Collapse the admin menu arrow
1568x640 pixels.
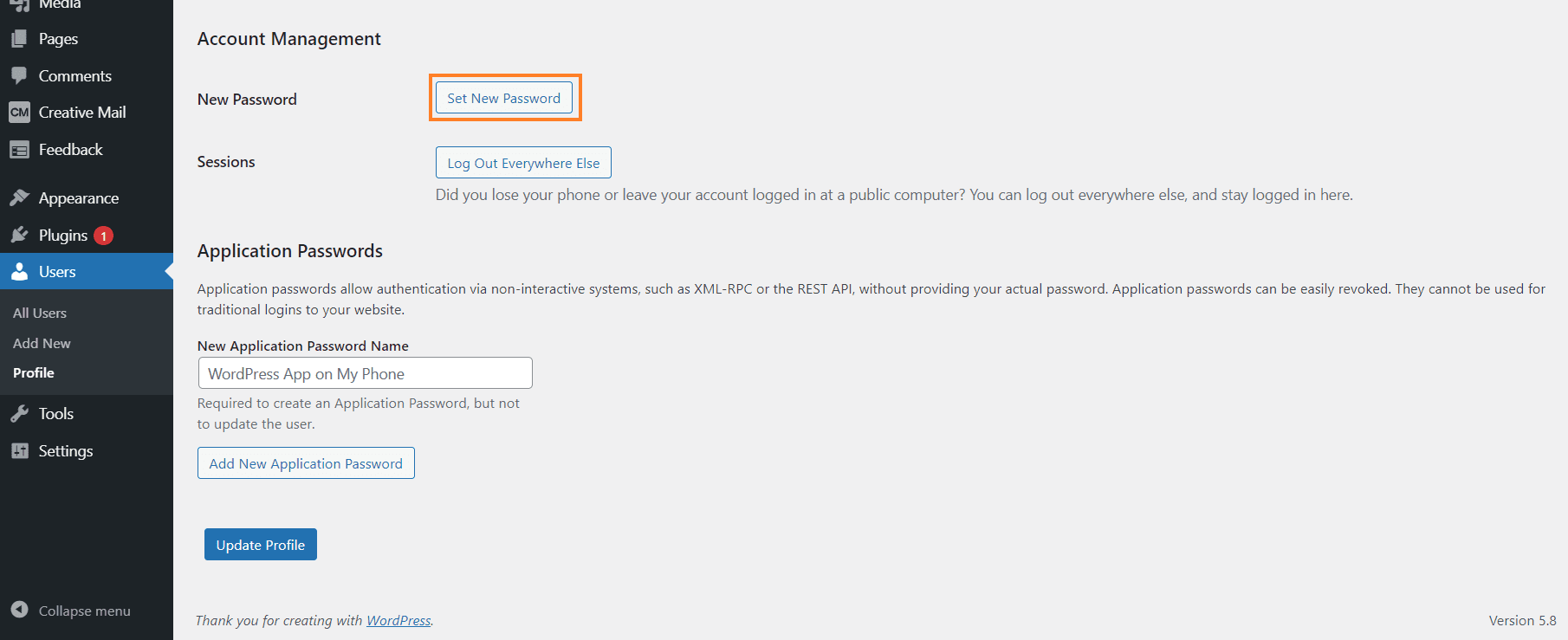point(19,610)
